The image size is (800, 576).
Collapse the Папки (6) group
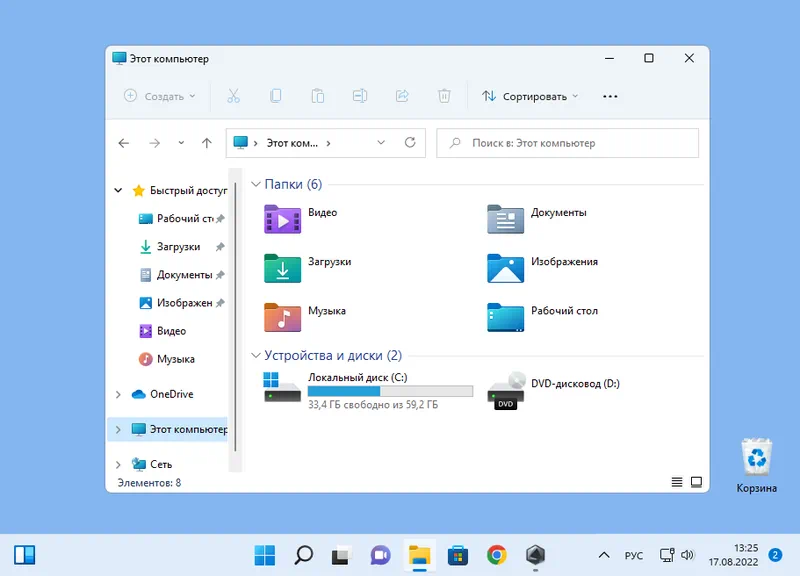[x=255, y=185]
